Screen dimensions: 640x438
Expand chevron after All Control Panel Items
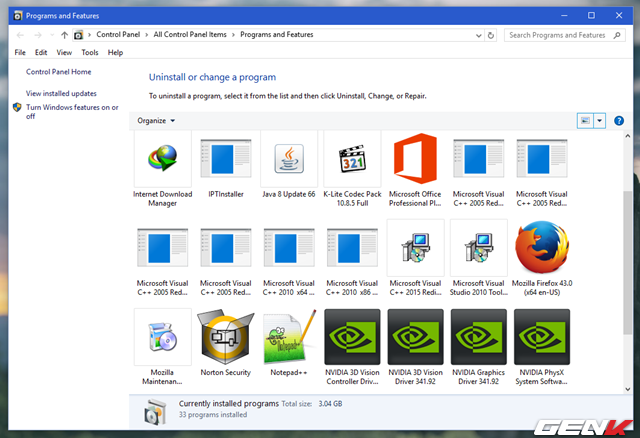(x=233, y=35)
